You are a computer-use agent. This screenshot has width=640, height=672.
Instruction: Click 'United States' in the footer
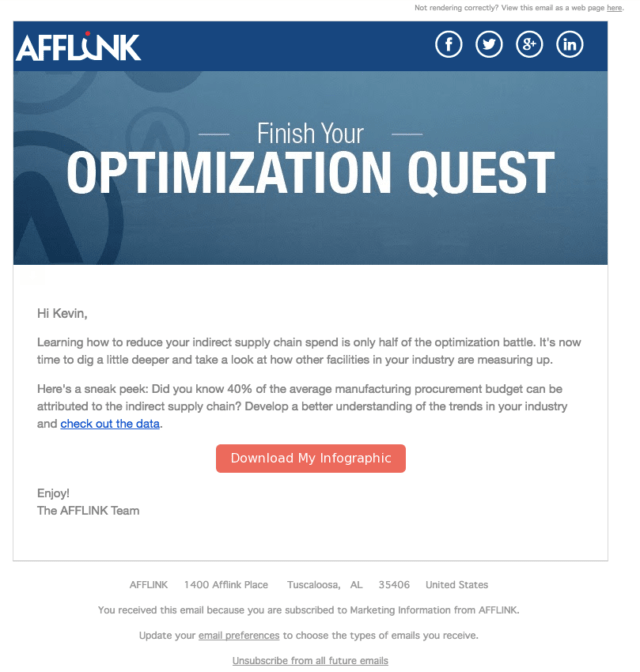pyautogui.click(x=457, y=584)
